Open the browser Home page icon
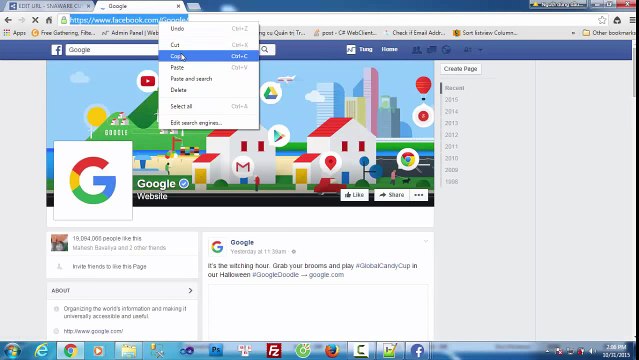This screenshot has height=360, width=639. coord(48,20)
